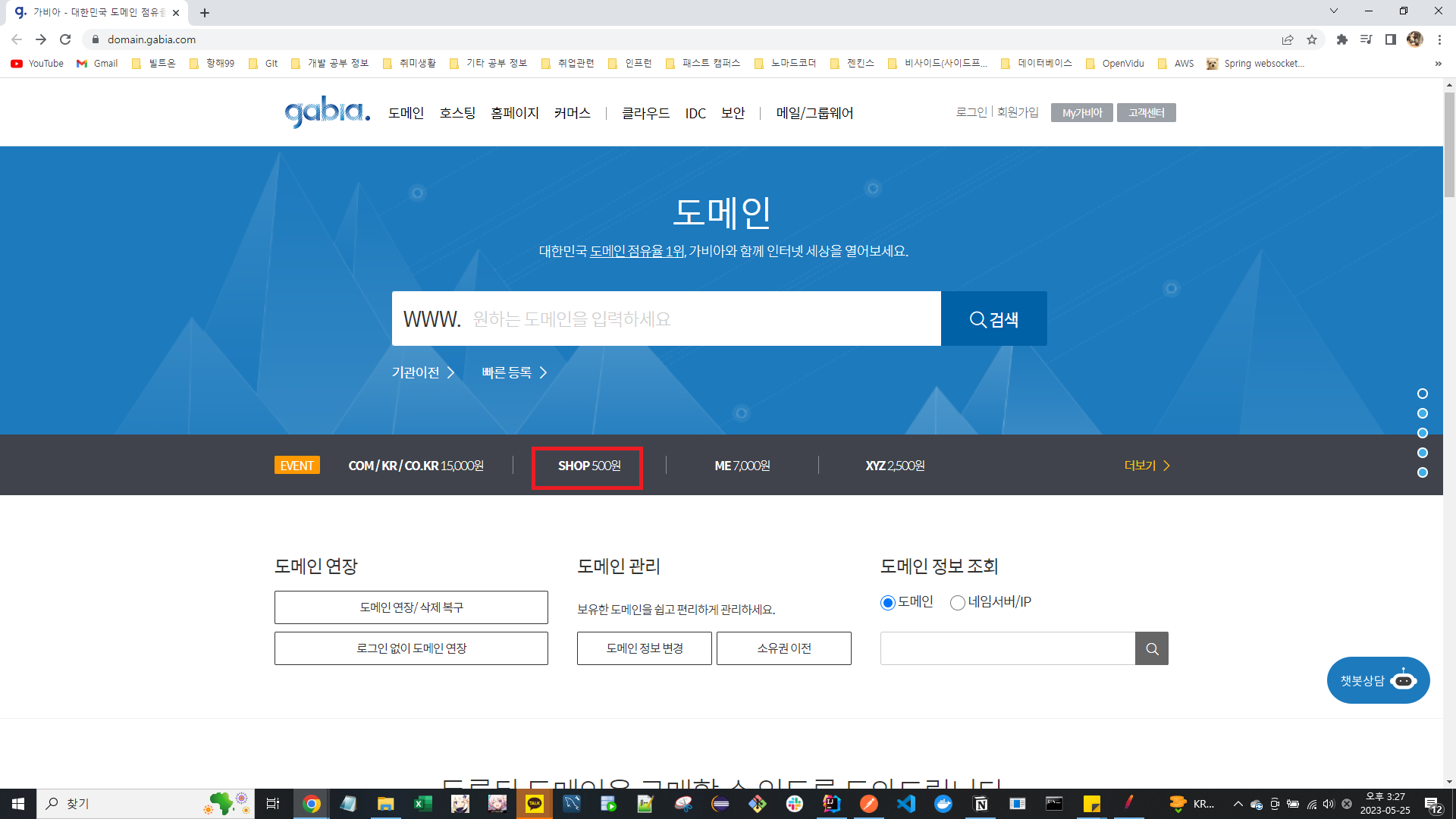Select the second carousel page dot
The height and width of the screenshot is (819, 1456).
tap(1423, 413)
